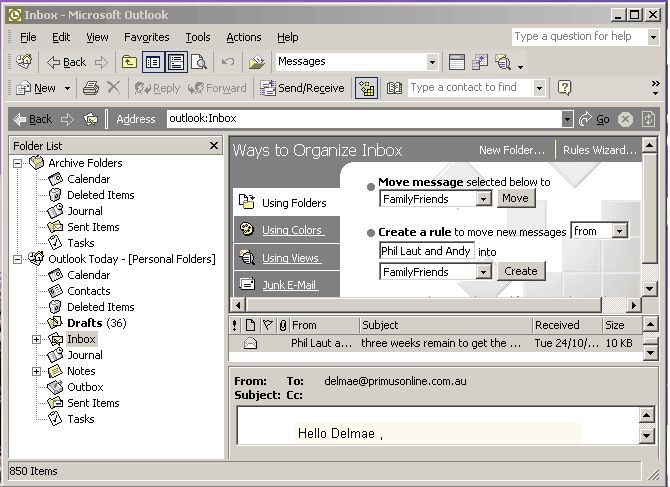This screenshot has width=670, height=487.
Task: Open the Tools menu
Action: coord(197,37)
